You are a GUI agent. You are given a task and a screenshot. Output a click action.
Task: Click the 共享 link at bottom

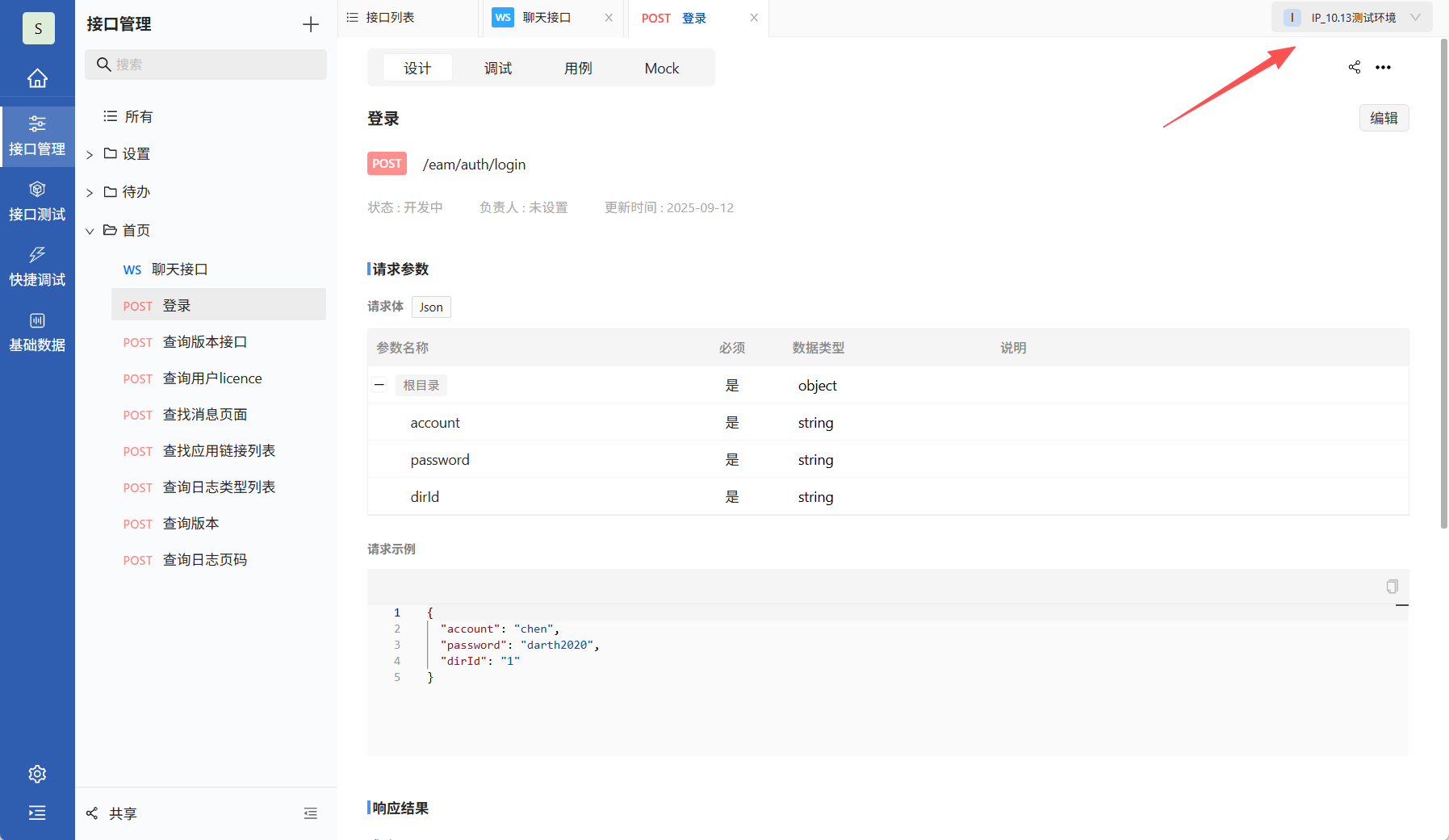coord(123,813)
